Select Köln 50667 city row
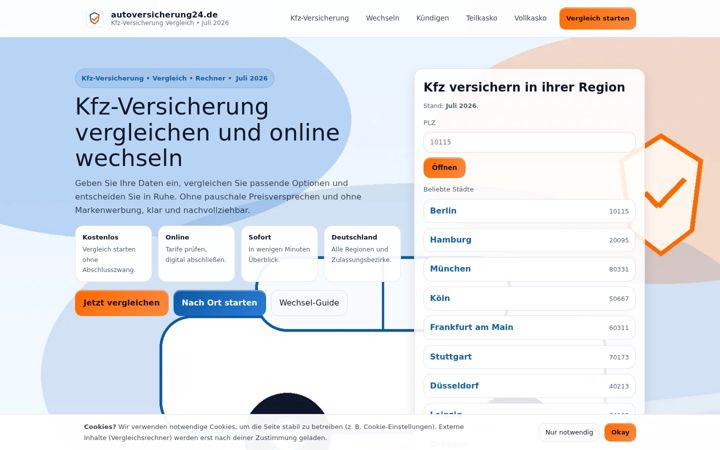This screenshot has height=450, width=720. point(529,298)
